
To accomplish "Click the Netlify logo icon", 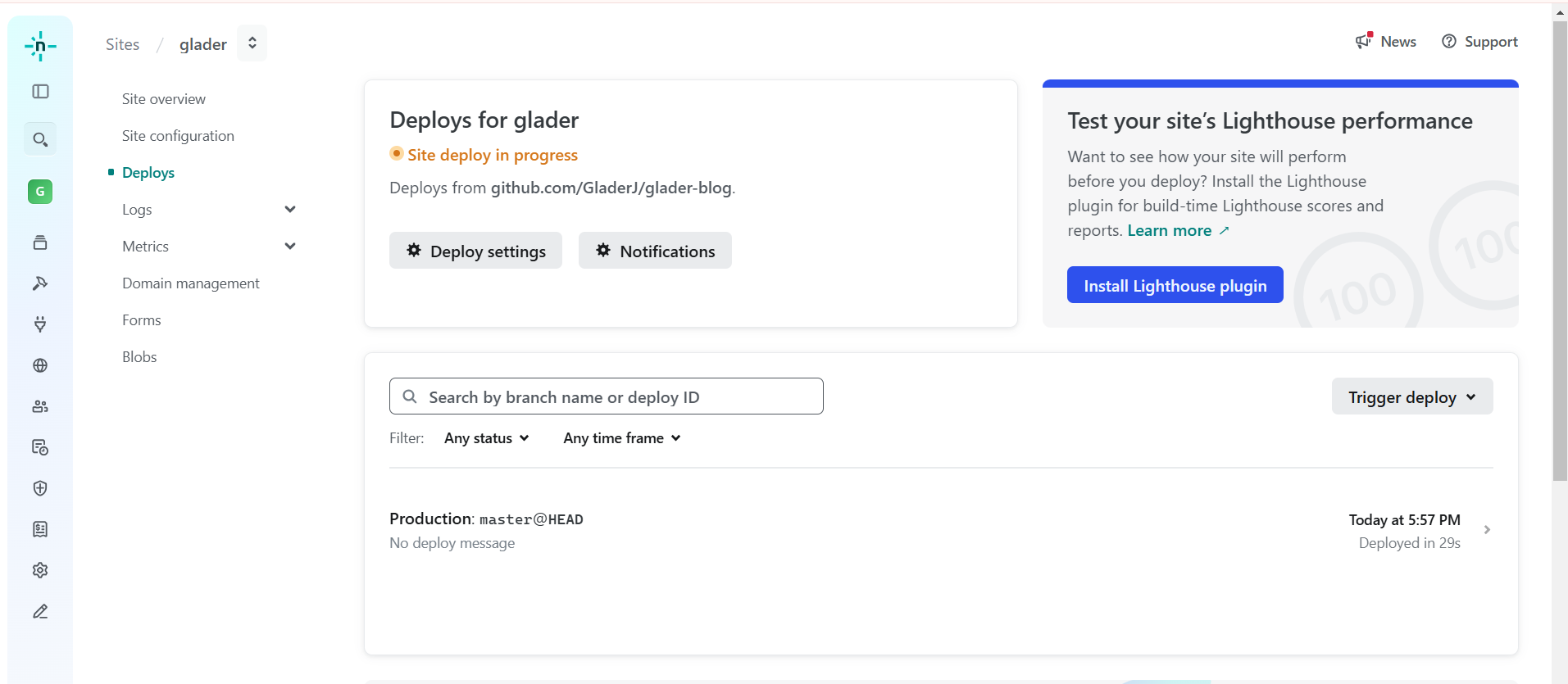I will [40, 47].
